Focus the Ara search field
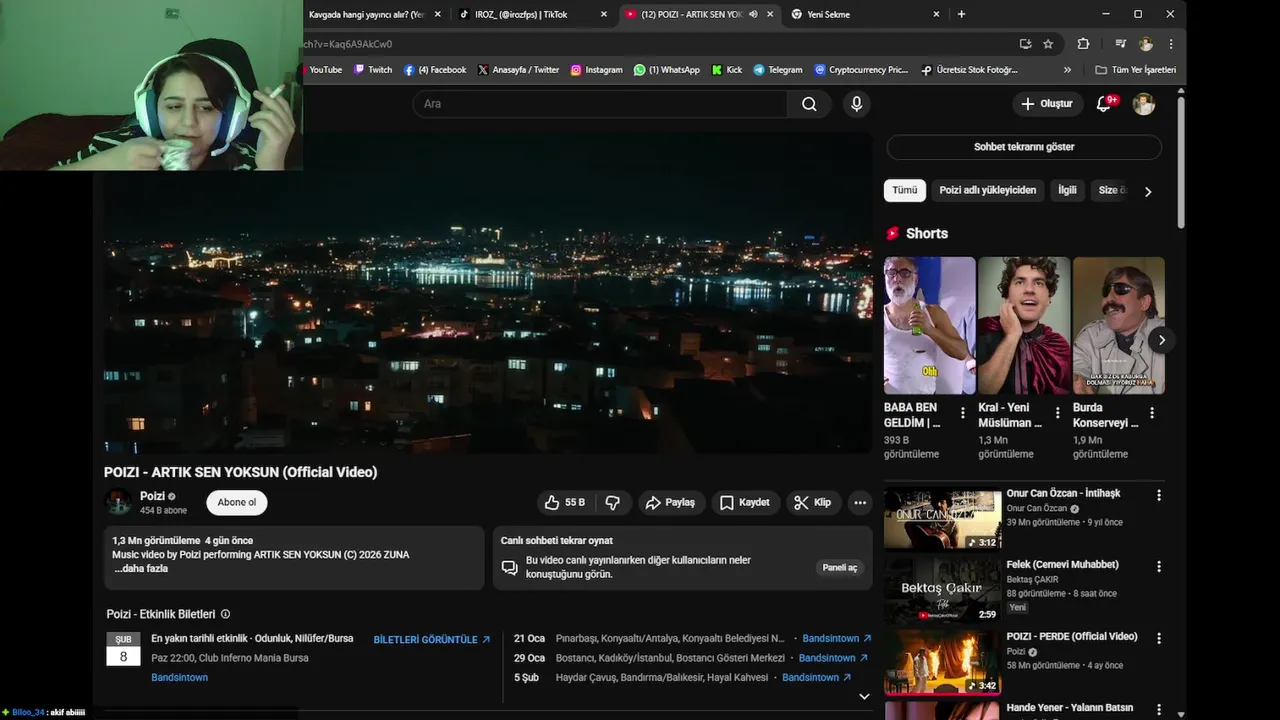Screen dimensions: 1280x720 [x=600, y=104]
